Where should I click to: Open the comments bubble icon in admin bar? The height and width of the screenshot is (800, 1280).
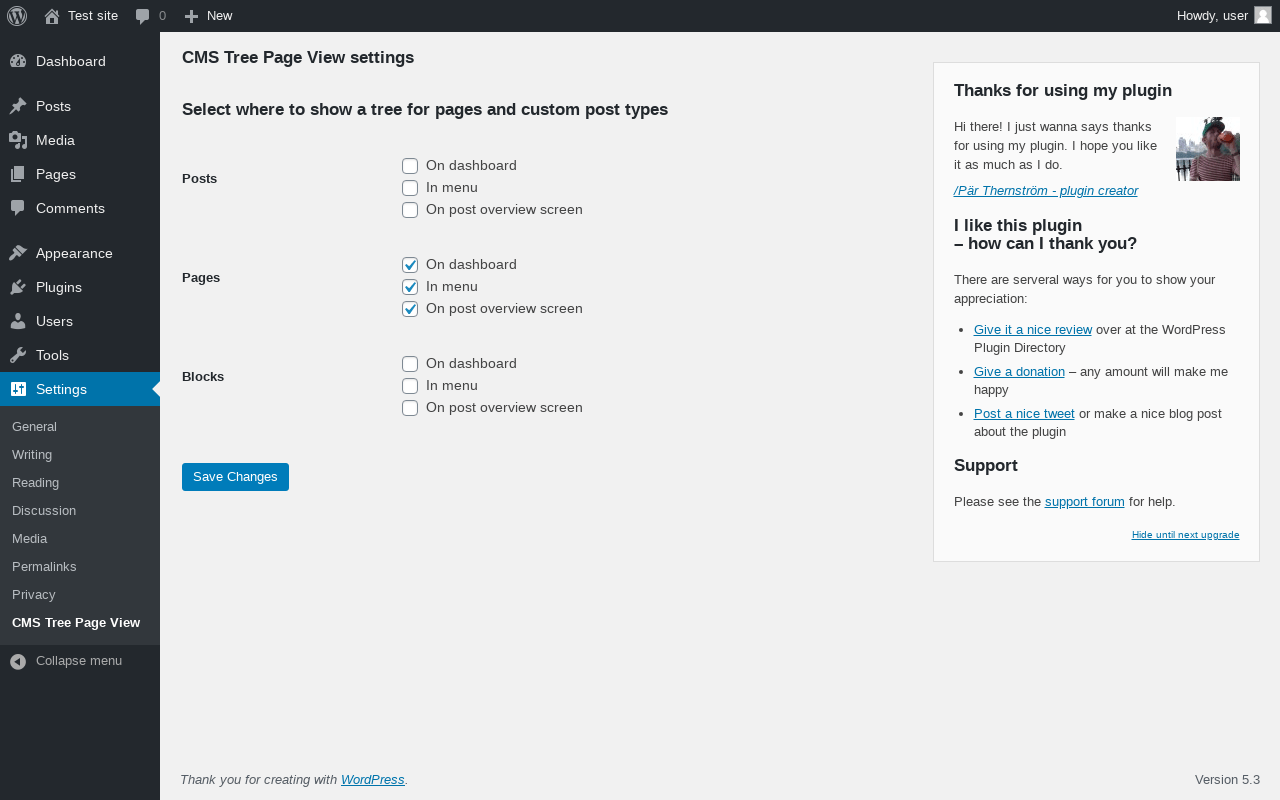pyautogui.click(x=143, y=16)
